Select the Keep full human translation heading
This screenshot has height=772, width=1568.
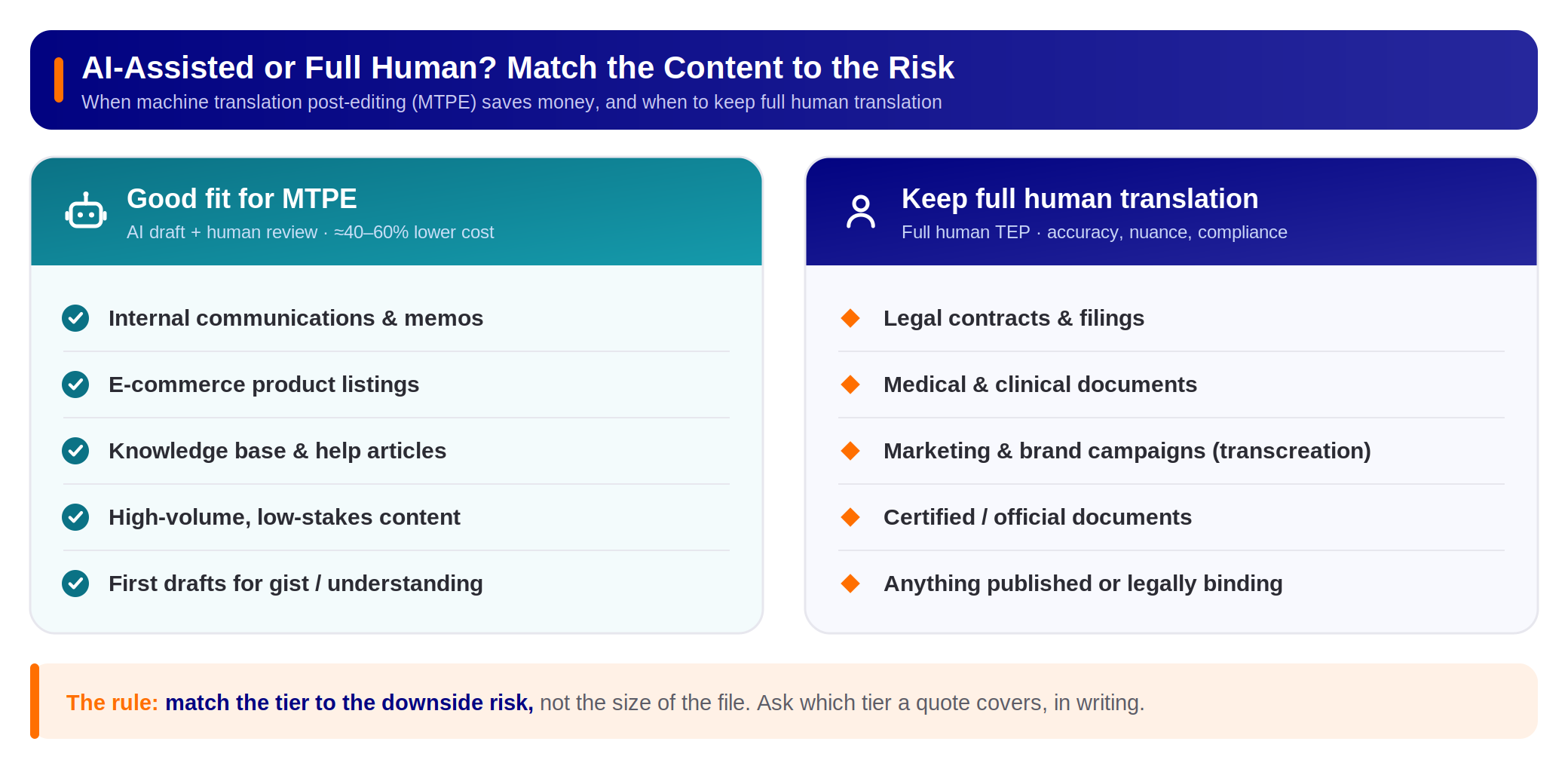point(1080,199)
